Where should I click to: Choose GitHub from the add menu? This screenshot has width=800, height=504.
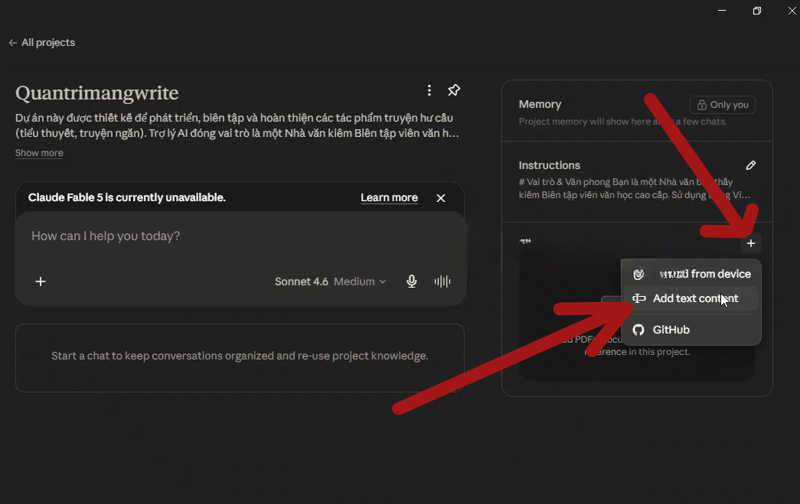(x=691, y=330)
